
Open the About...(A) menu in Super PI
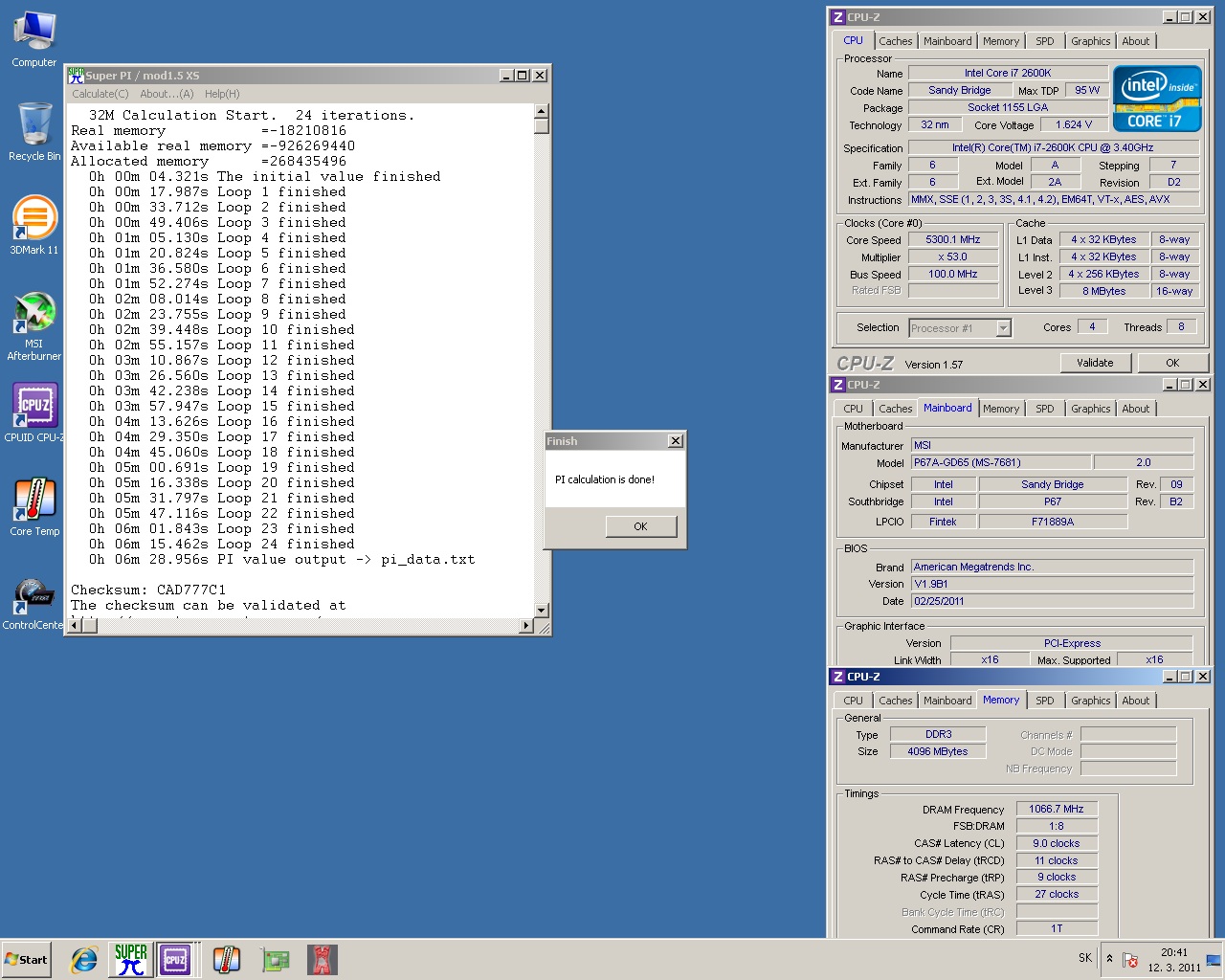167,94
